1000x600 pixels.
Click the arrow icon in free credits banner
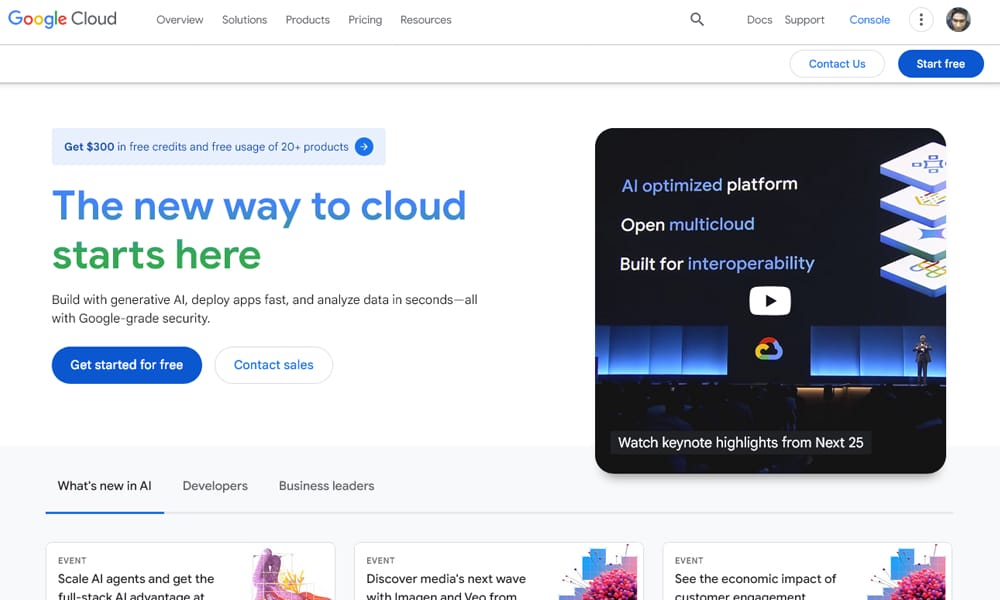364,147
